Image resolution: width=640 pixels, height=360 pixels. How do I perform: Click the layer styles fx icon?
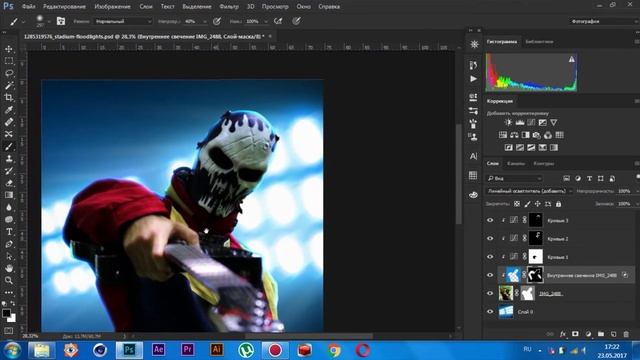coord(563,334)
